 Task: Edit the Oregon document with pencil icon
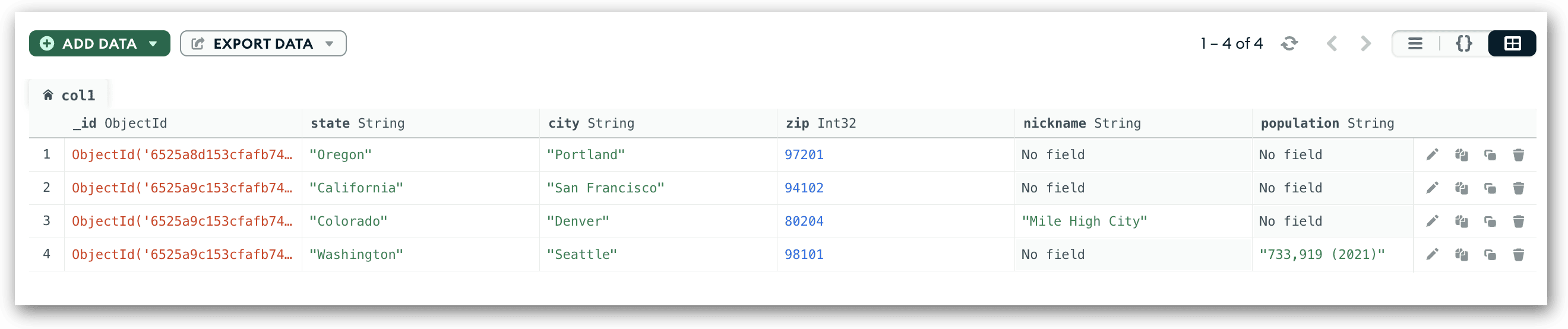[1431, 154]
